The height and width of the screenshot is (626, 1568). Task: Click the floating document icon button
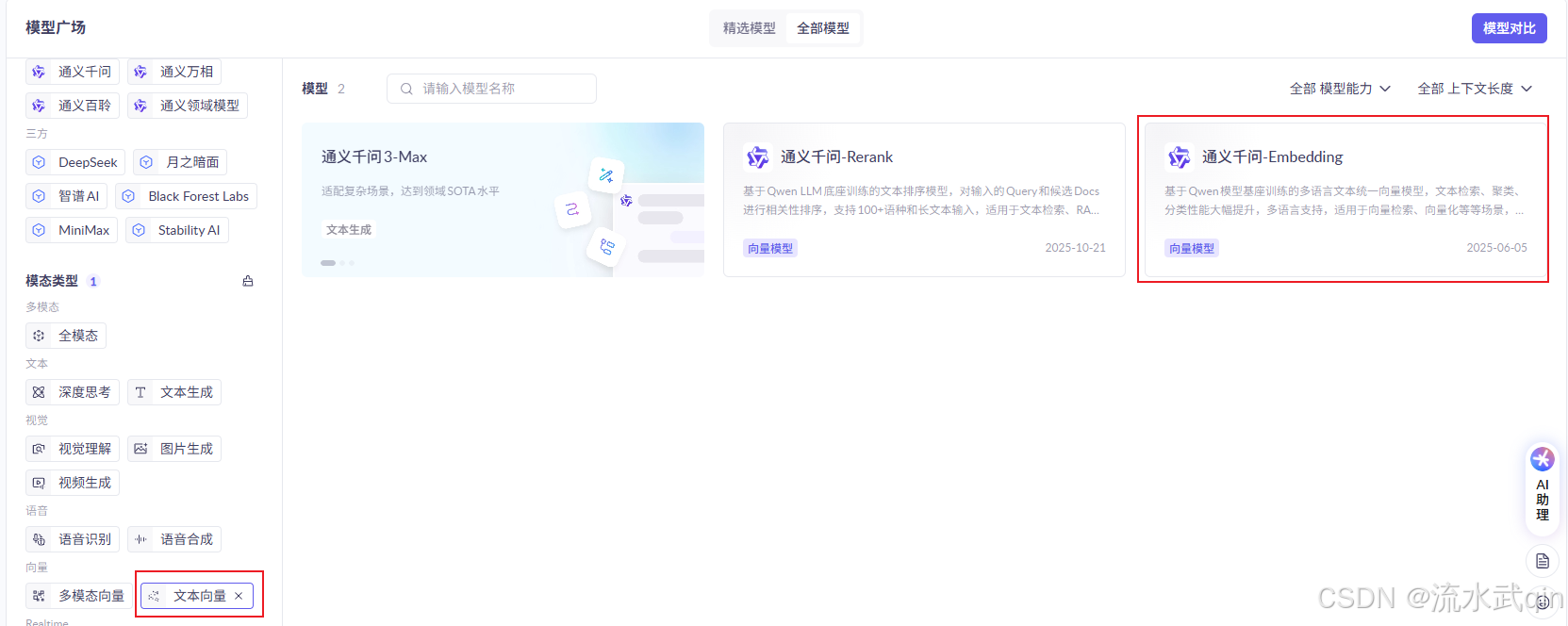point(1543,561)
